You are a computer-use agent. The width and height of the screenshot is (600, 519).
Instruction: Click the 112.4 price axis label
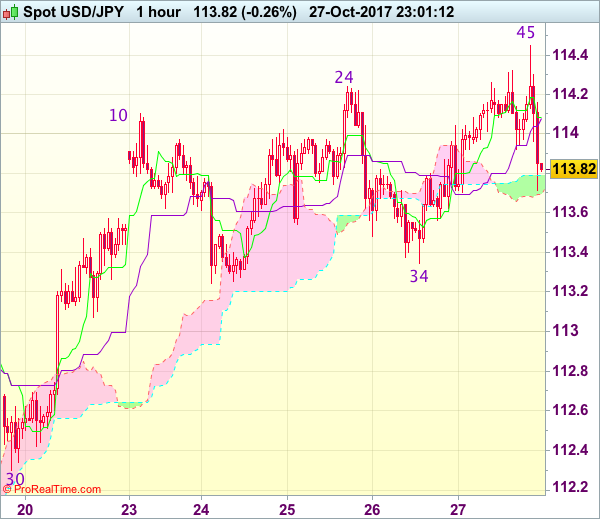point(570,450)
